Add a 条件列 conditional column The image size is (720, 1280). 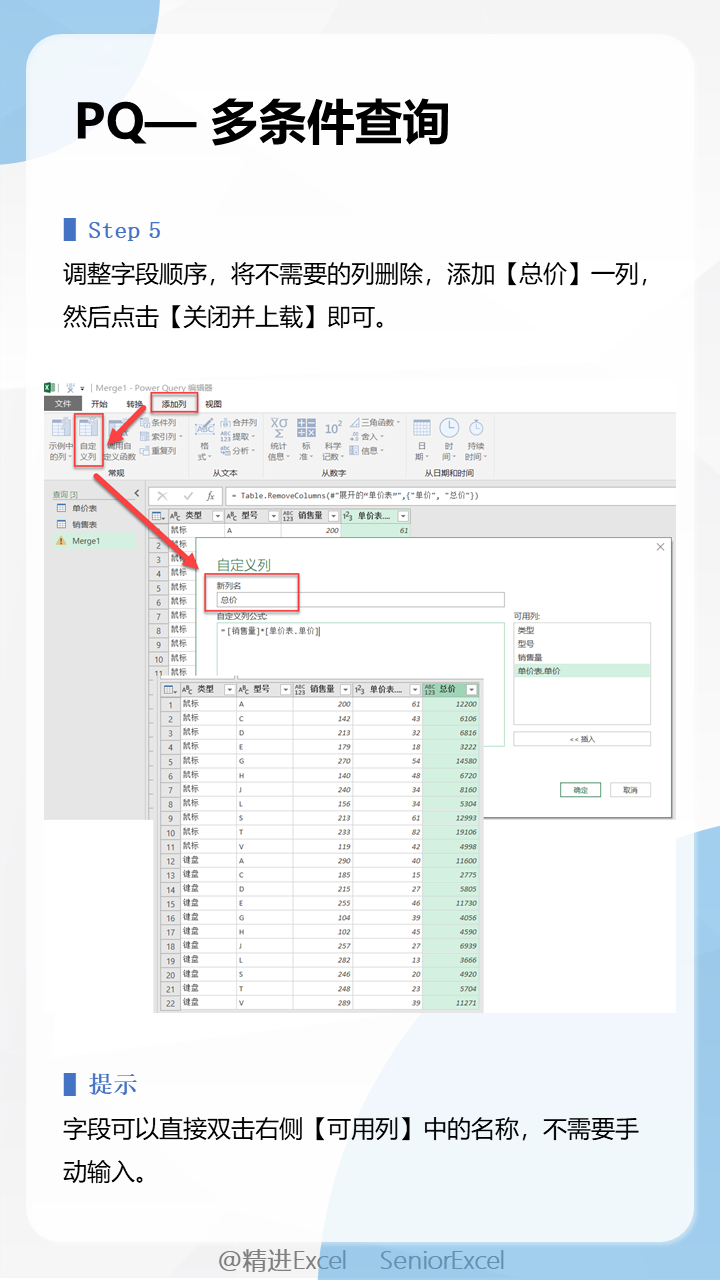[x=157, y=423]
